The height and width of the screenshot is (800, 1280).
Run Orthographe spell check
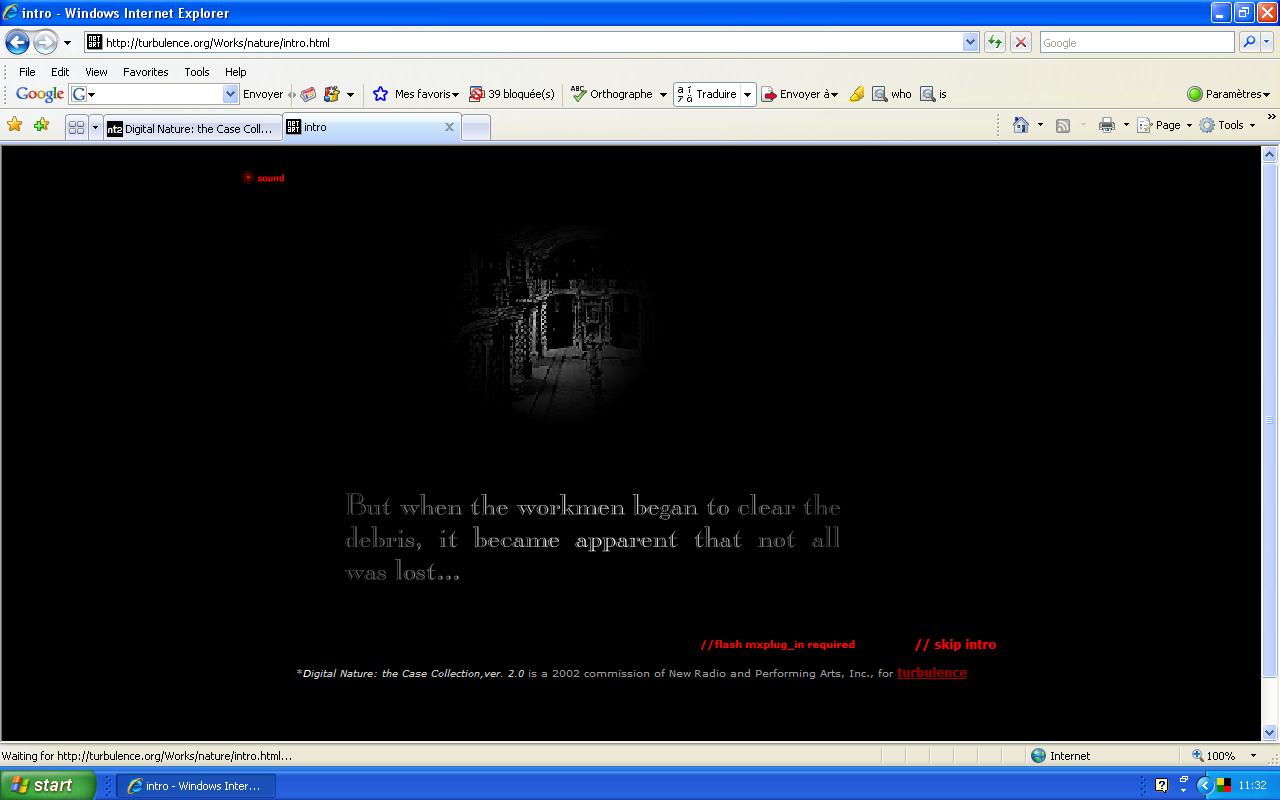[x=611, y=94]
